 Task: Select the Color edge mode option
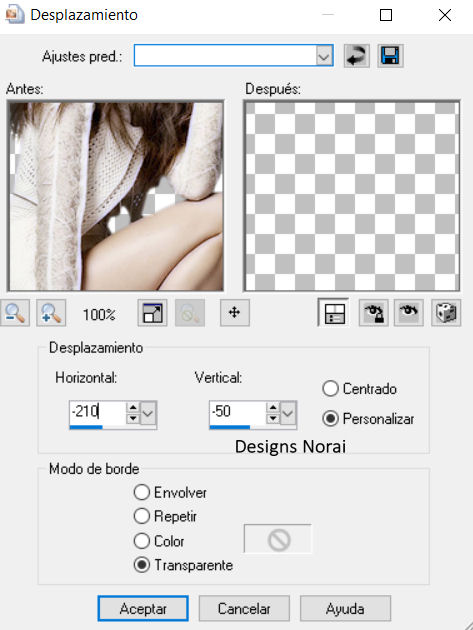tap(159, 541)
